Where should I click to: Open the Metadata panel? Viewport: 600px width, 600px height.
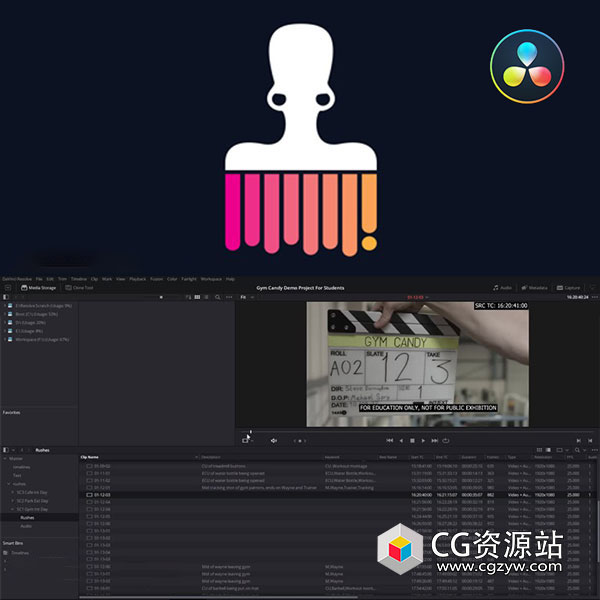coord(538,287)
